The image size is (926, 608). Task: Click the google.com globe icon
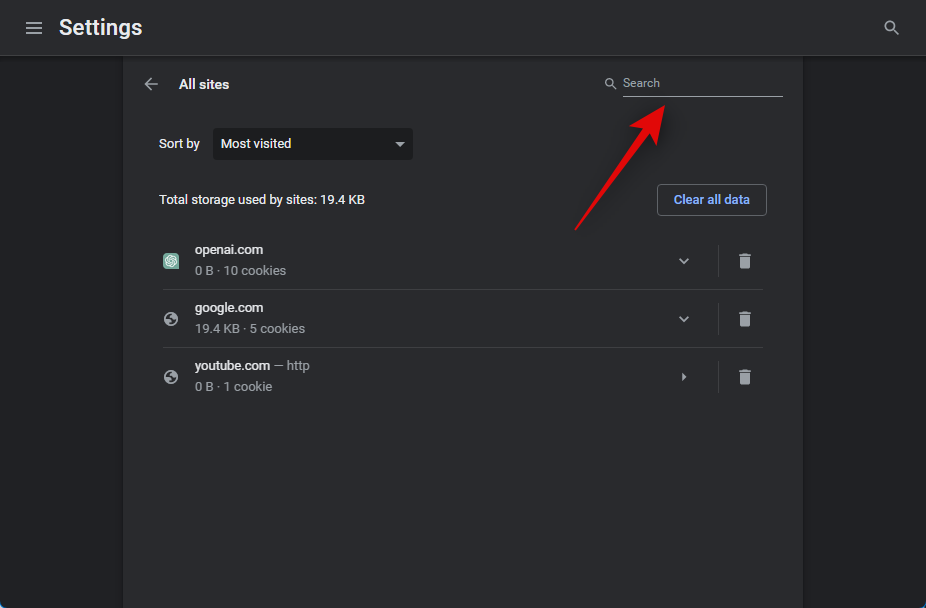(x=171, y=319)
